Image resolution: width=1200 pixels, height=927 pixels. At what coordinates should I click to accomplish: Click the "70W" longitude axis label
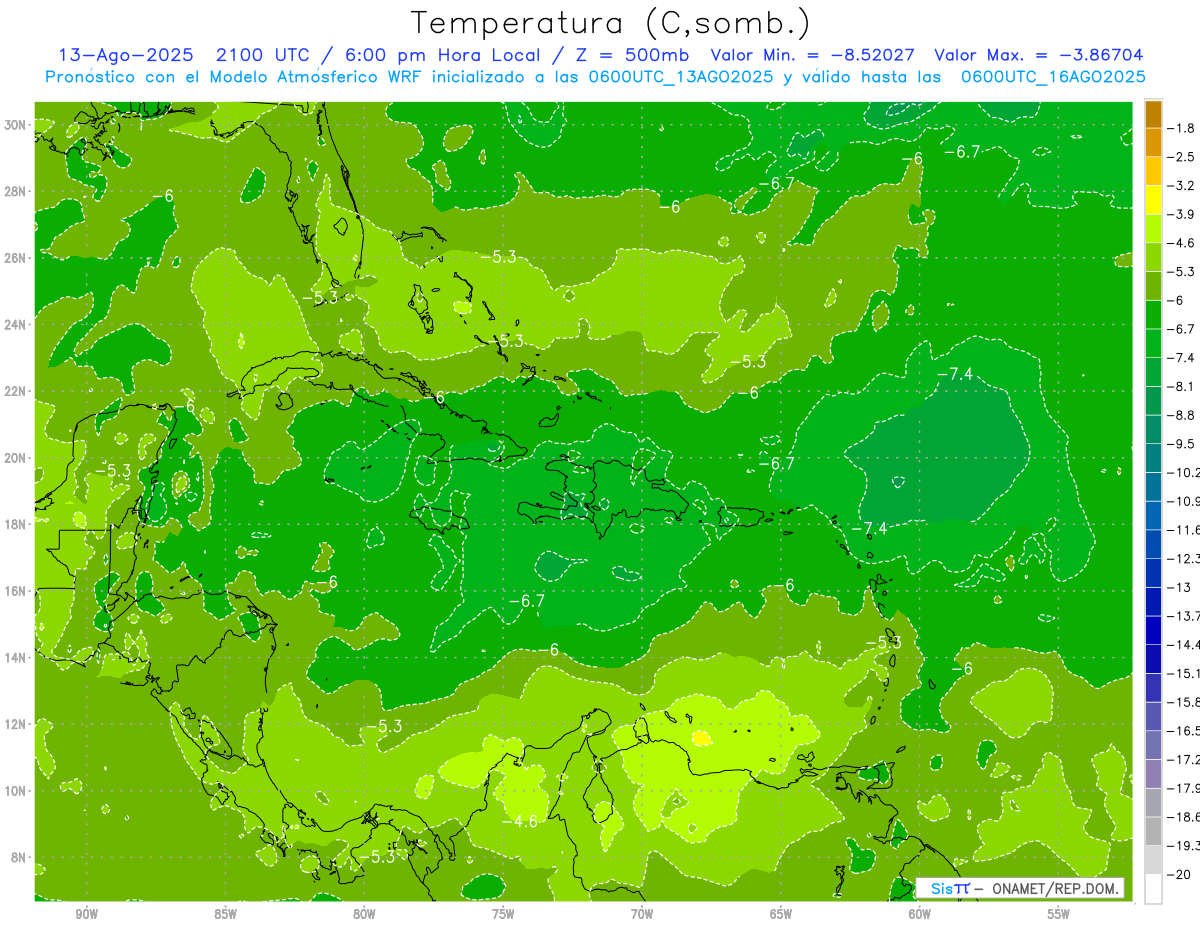click(642, 914)
